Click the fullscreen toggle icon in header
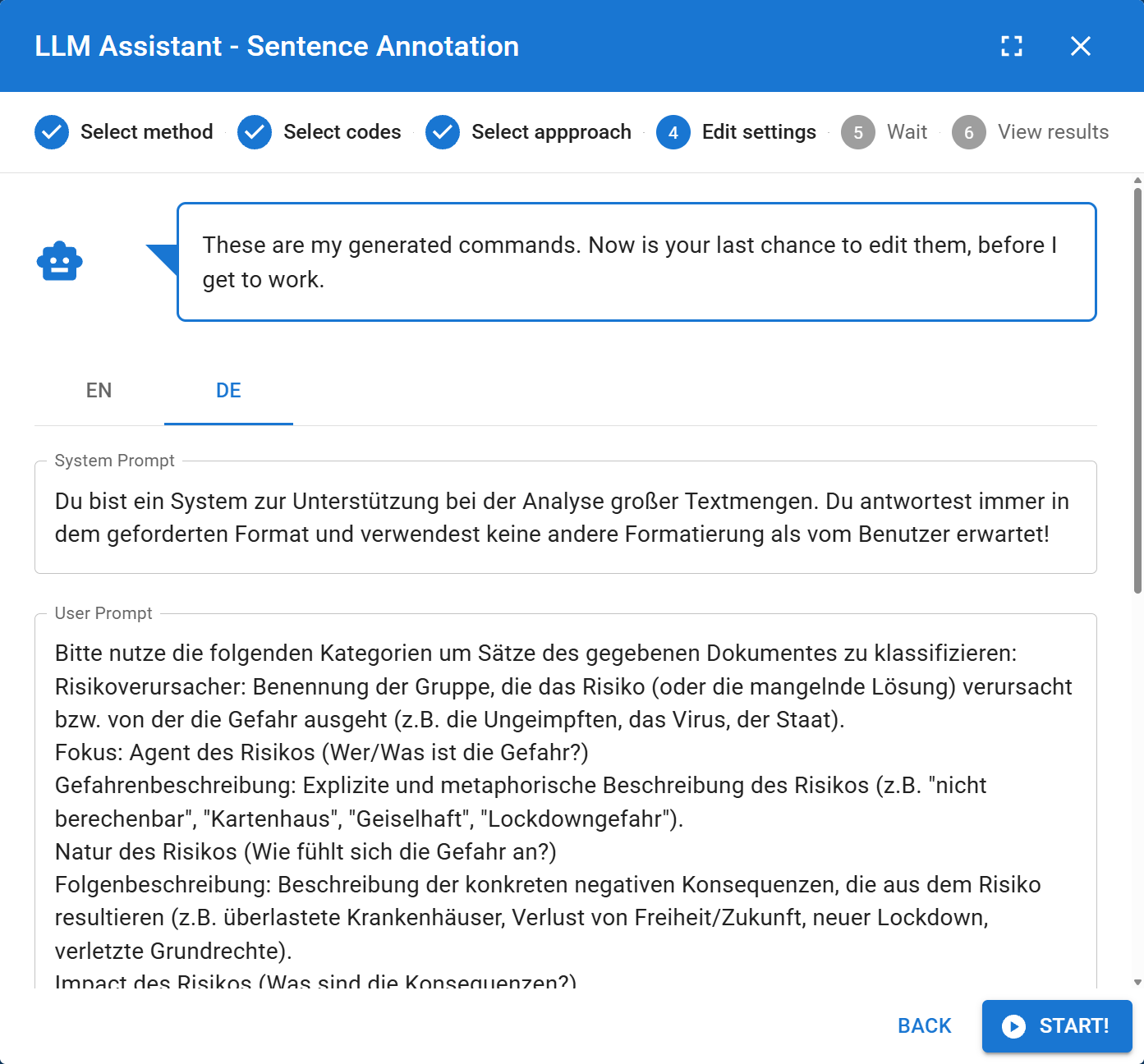 (1012, 46)
